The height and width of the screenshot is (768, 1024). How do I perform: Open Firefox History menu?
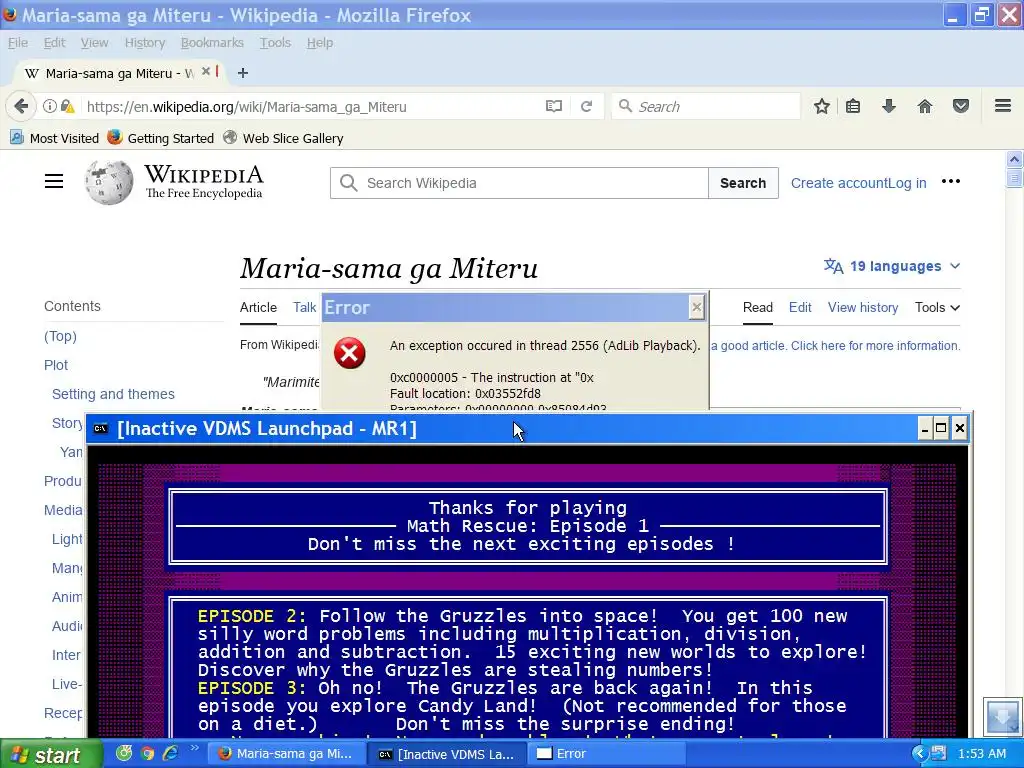[x=144, y=42]
